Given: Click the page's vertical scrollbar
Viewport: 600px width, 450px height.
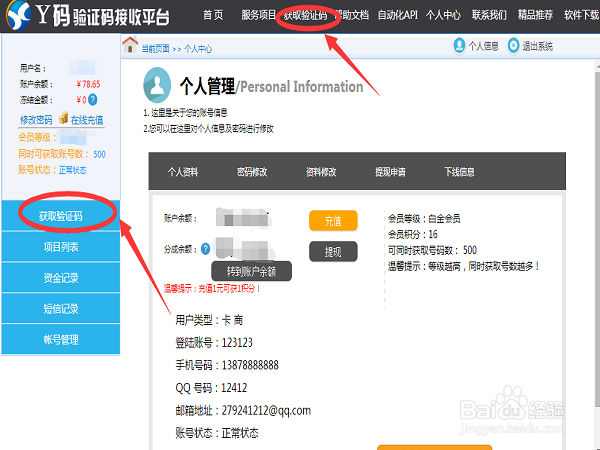Looking at the screenshot, I should point(597,237).
